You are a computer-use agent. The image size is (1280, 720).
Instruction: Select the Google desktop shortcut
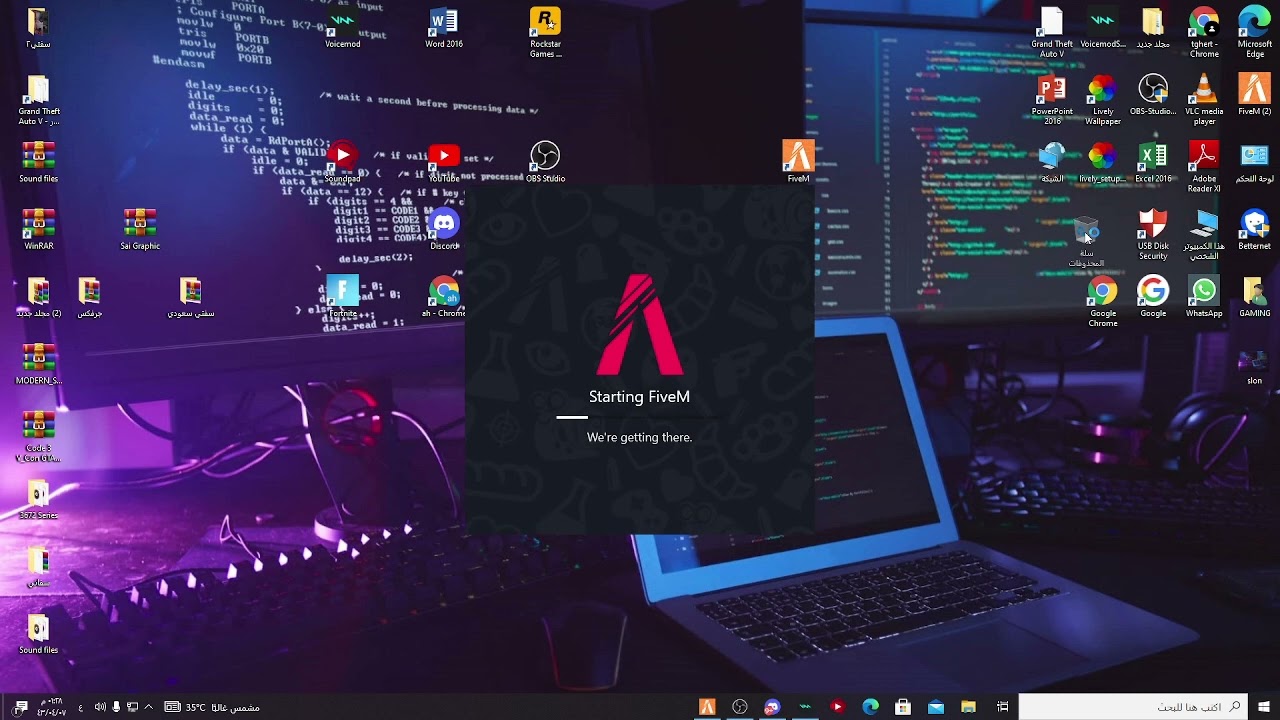point(1153,298)
